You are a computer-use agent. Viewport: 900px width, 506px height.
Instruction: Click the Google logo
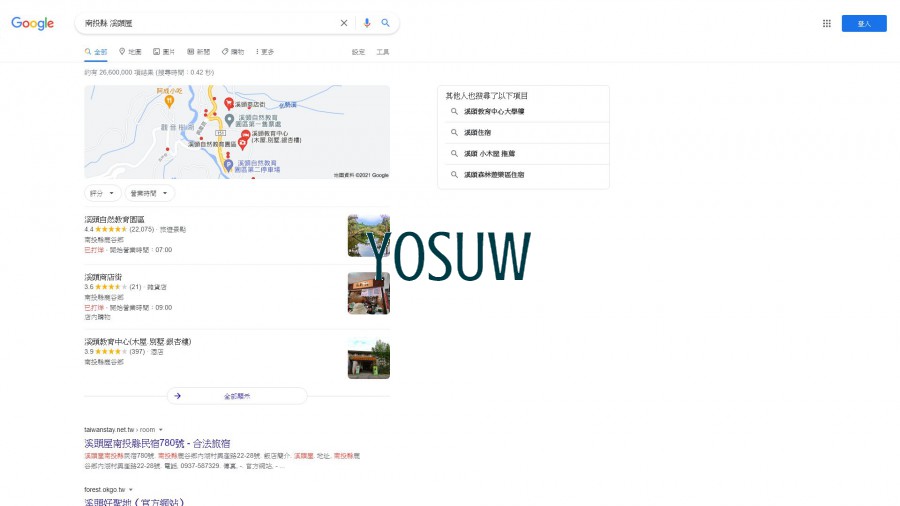coord(32,23)
